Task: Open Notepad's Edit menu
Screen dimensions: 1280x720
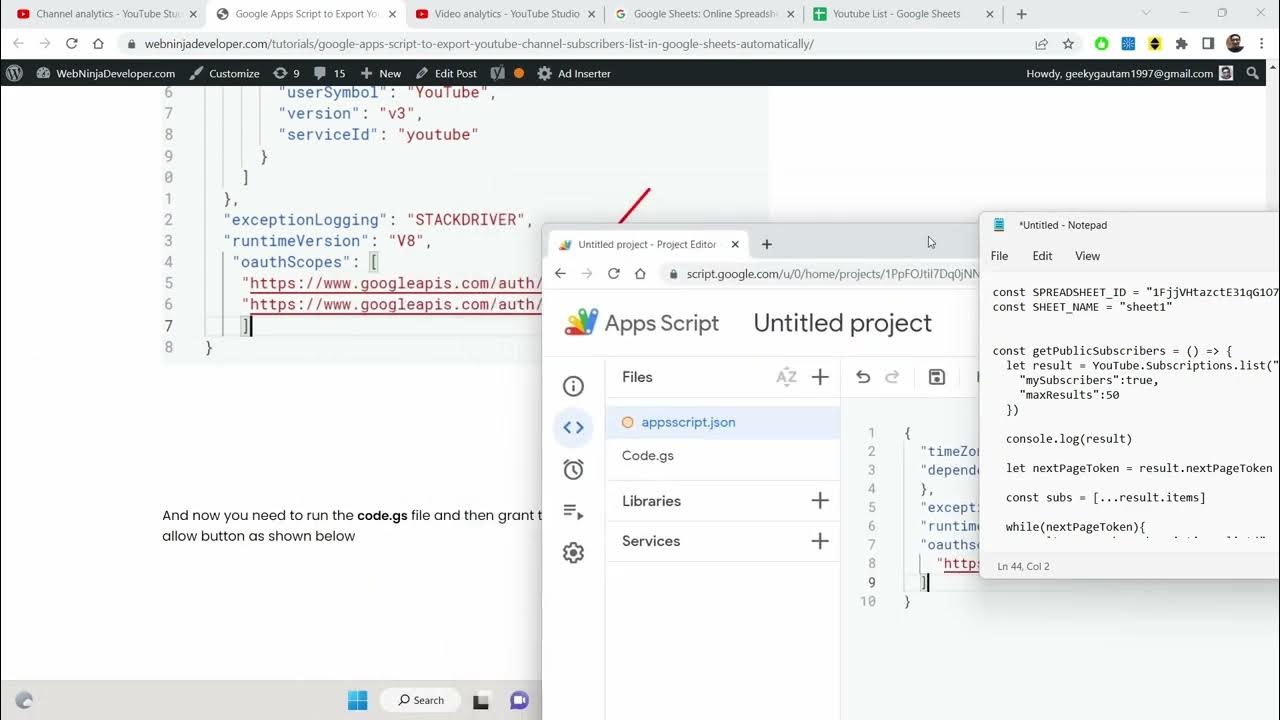Action: point(1042,256)
